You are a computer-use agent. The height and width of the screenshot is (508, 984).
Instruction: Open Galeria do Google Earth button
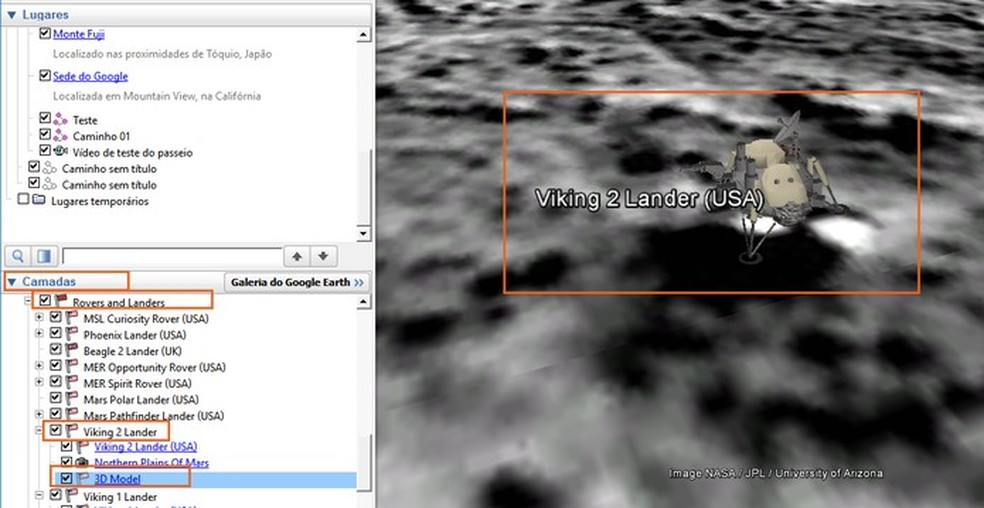pos(297,283)
